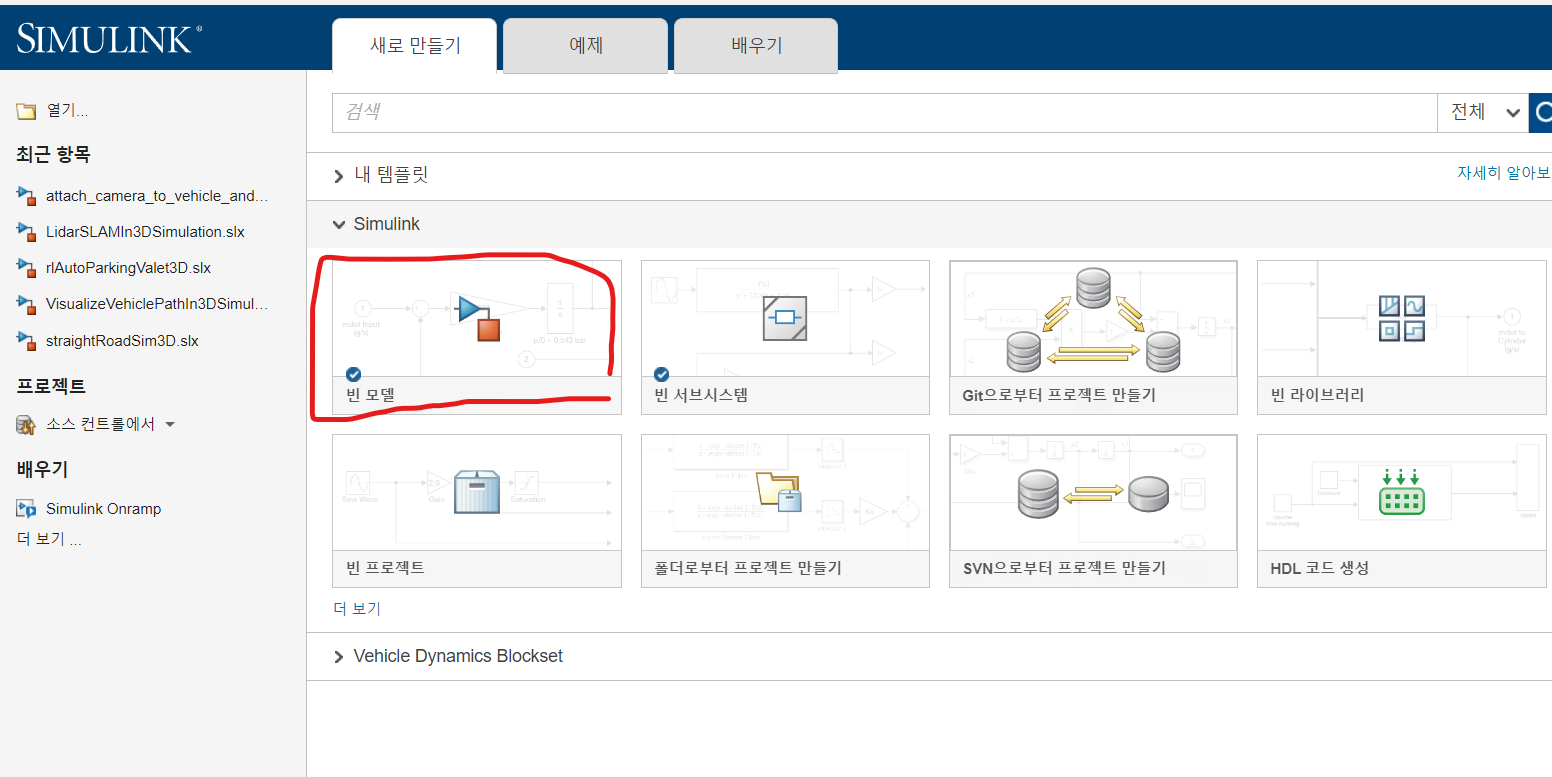
Task: Open the 전체 search filter dropdown
Action: tap(1483, 113)
